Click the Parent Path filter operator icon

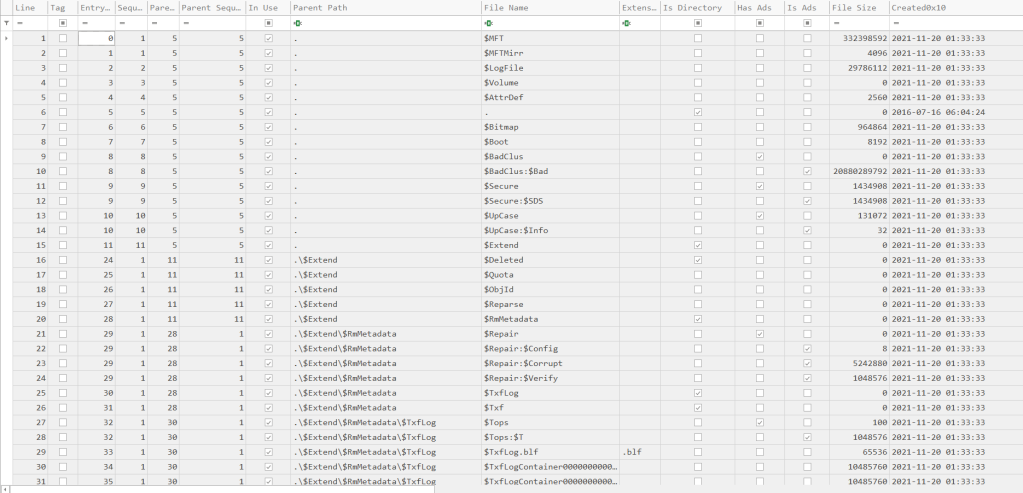tap(298, 23)
